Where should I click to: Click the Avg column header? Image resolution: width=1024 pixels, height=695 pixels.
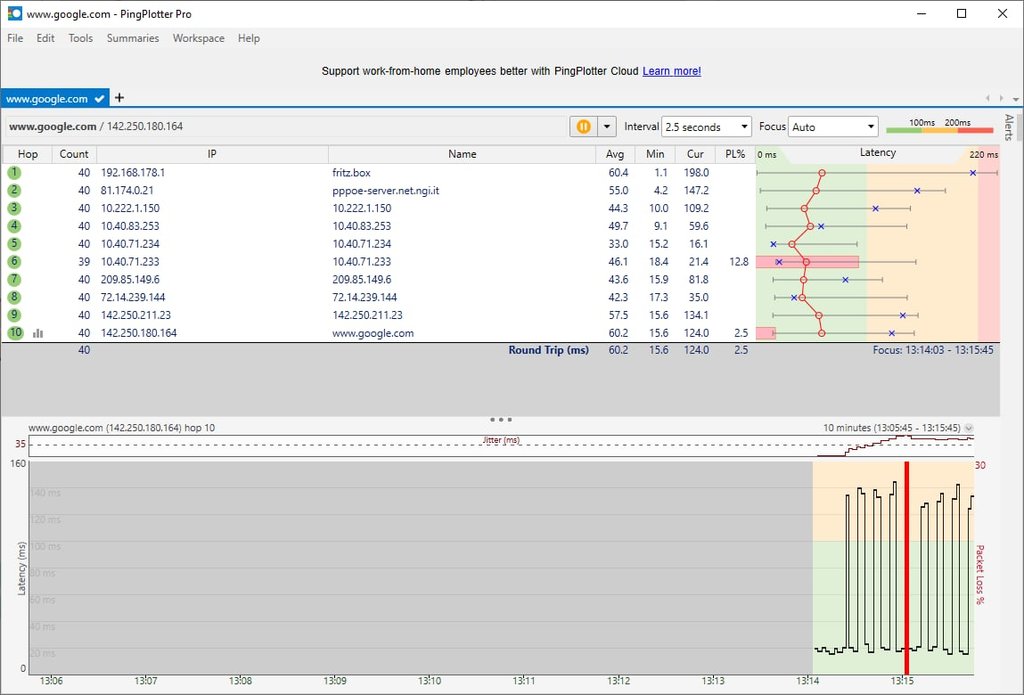click(615, 154)
